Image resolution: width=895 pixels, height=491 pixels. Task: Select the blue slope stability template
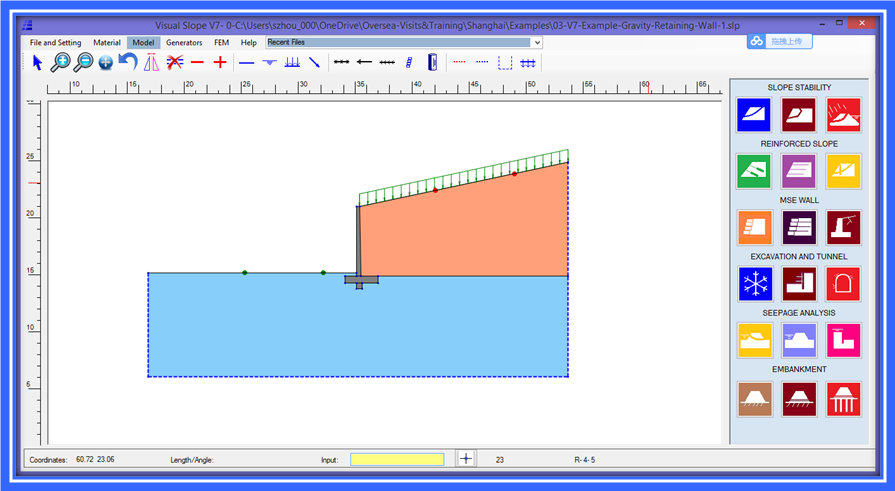[x=754, y=114]
